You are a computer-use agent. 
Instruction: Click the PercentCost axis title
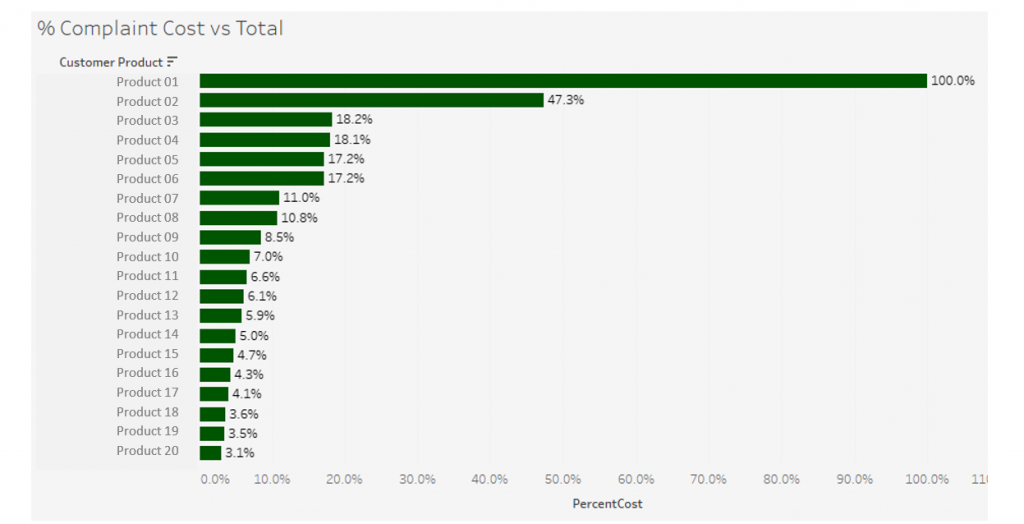(607, 503)
